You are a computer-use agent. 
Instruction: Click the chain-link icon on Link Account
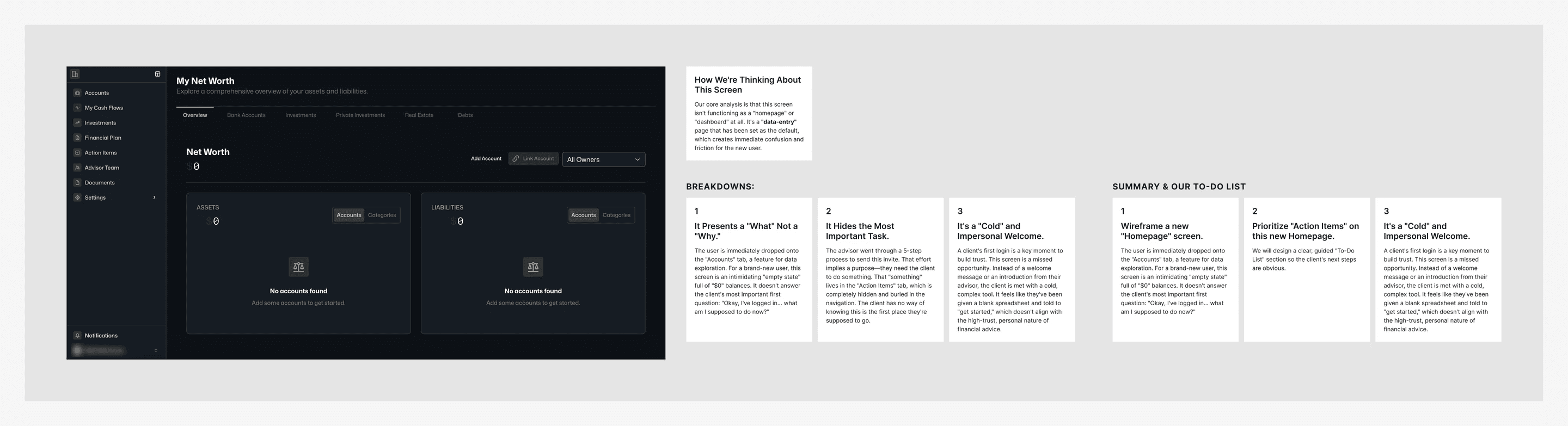point(516,159)
